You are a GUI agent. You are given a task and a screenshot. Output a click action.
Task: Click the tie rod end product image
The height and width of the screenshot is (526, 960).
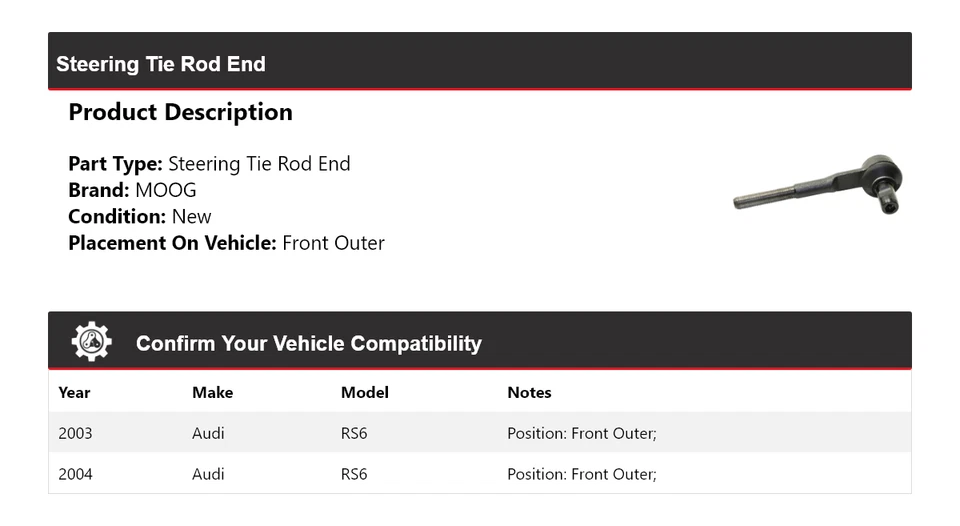coord(817,186)
